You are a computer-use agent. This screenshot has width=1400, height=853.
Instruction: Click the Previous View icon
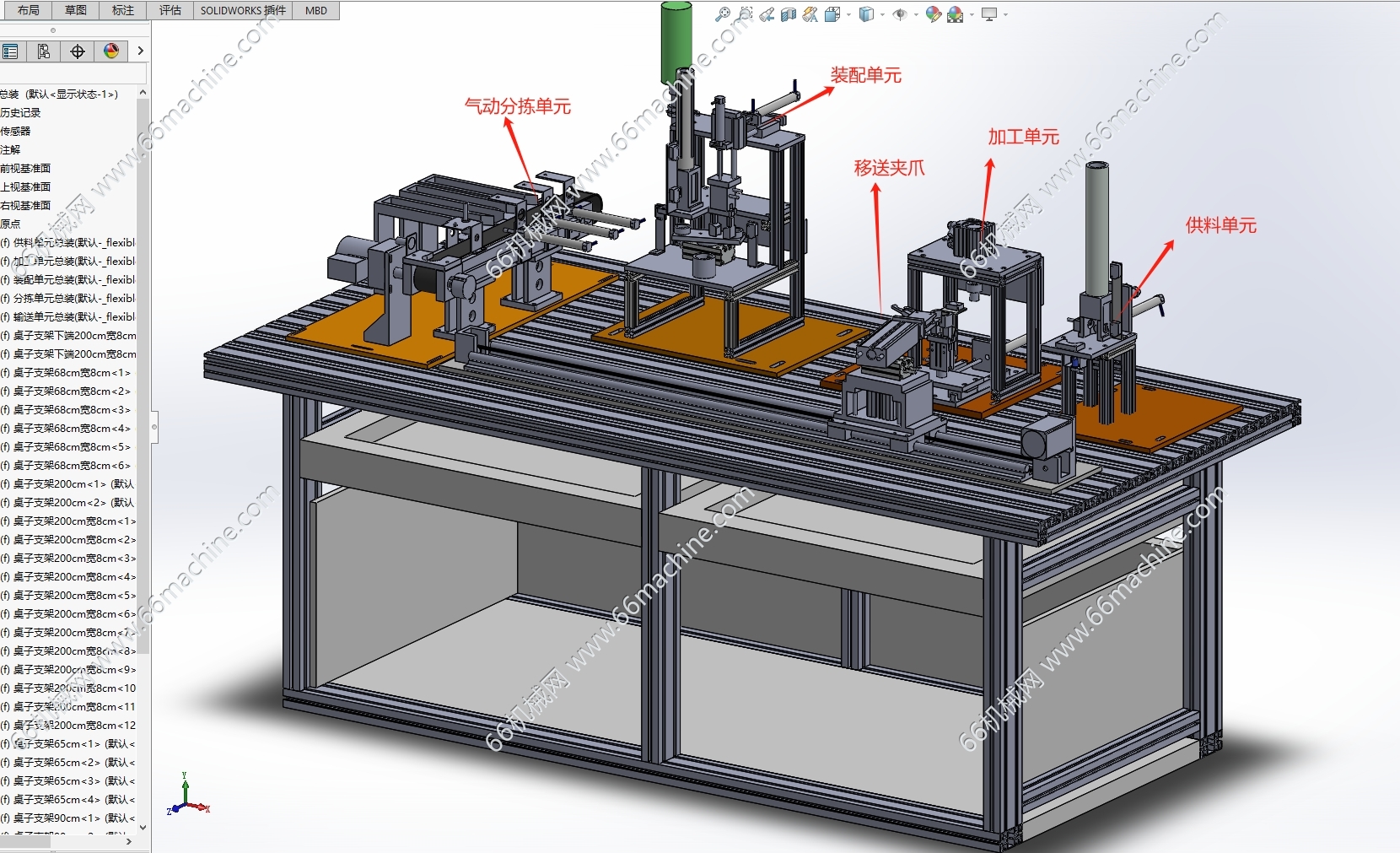(x=767, y=14)
